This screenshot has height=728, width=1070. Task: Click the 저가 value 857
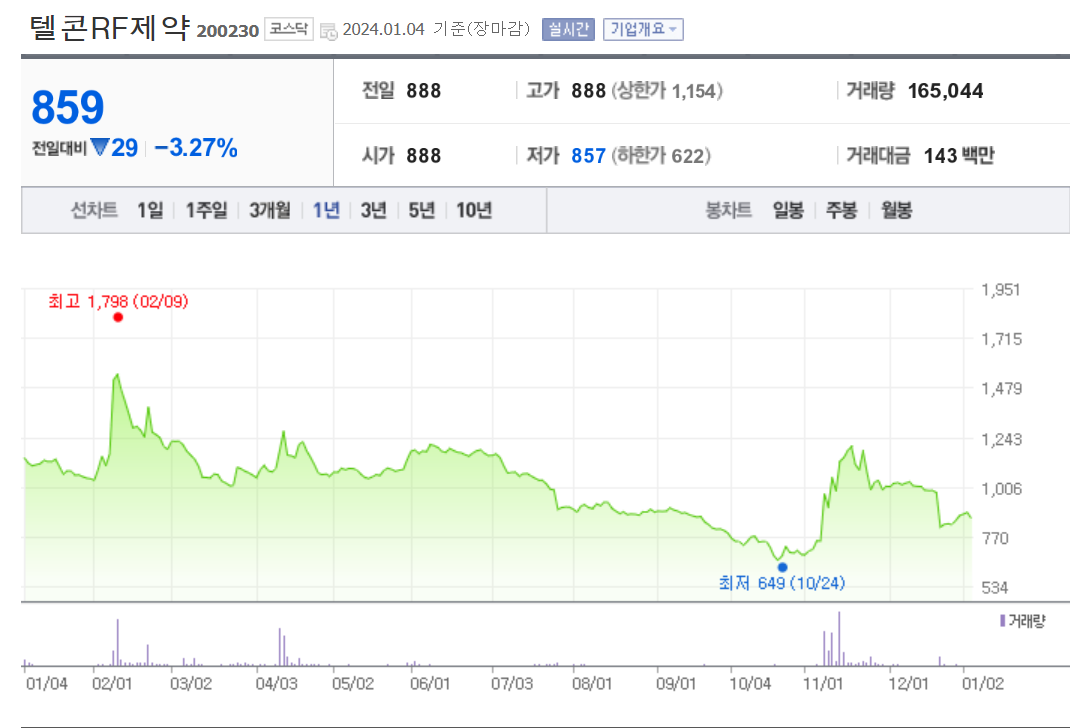click(x=588, y=156)
